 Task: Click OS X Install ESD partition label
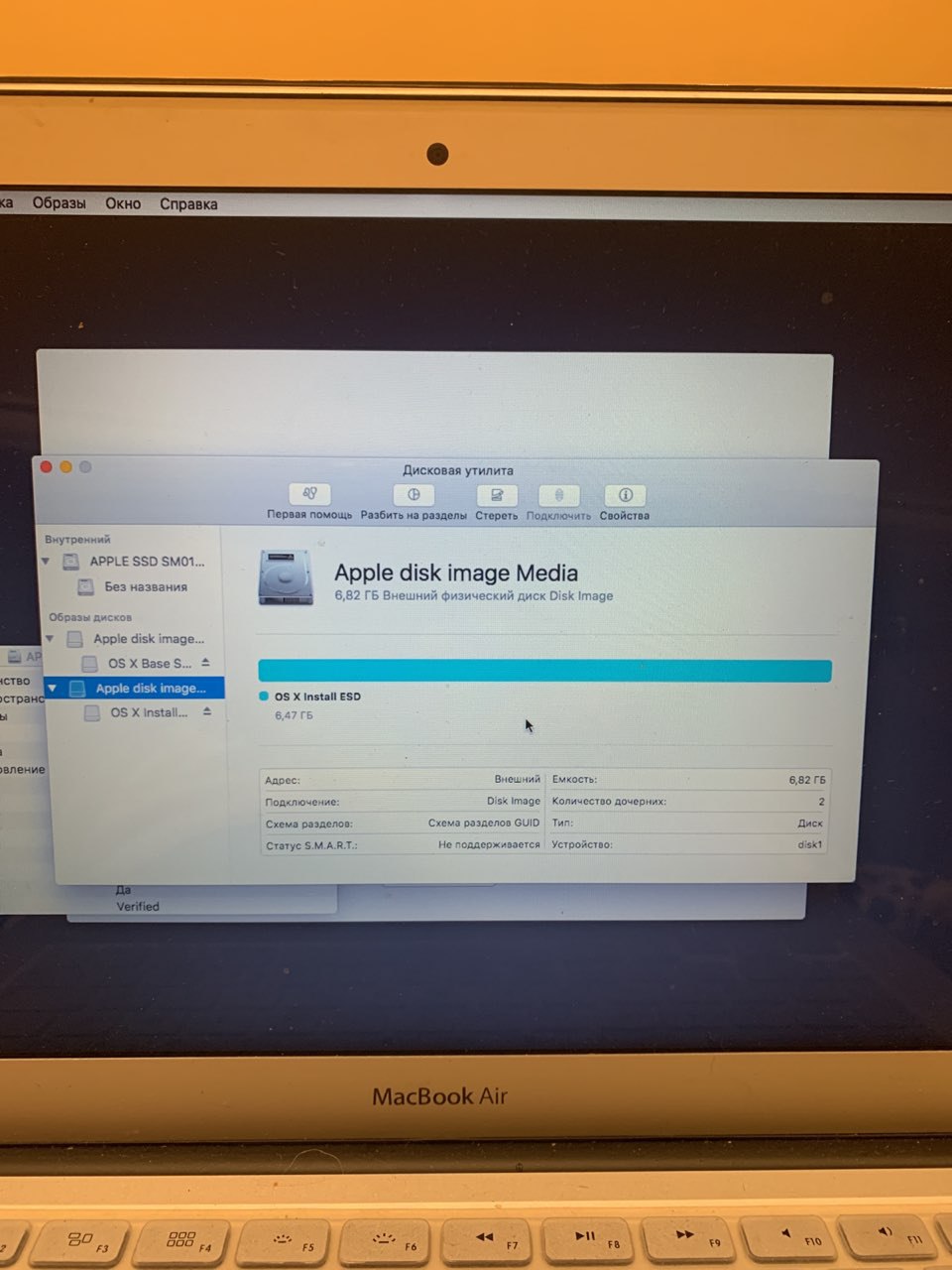[x=317, y=697]
